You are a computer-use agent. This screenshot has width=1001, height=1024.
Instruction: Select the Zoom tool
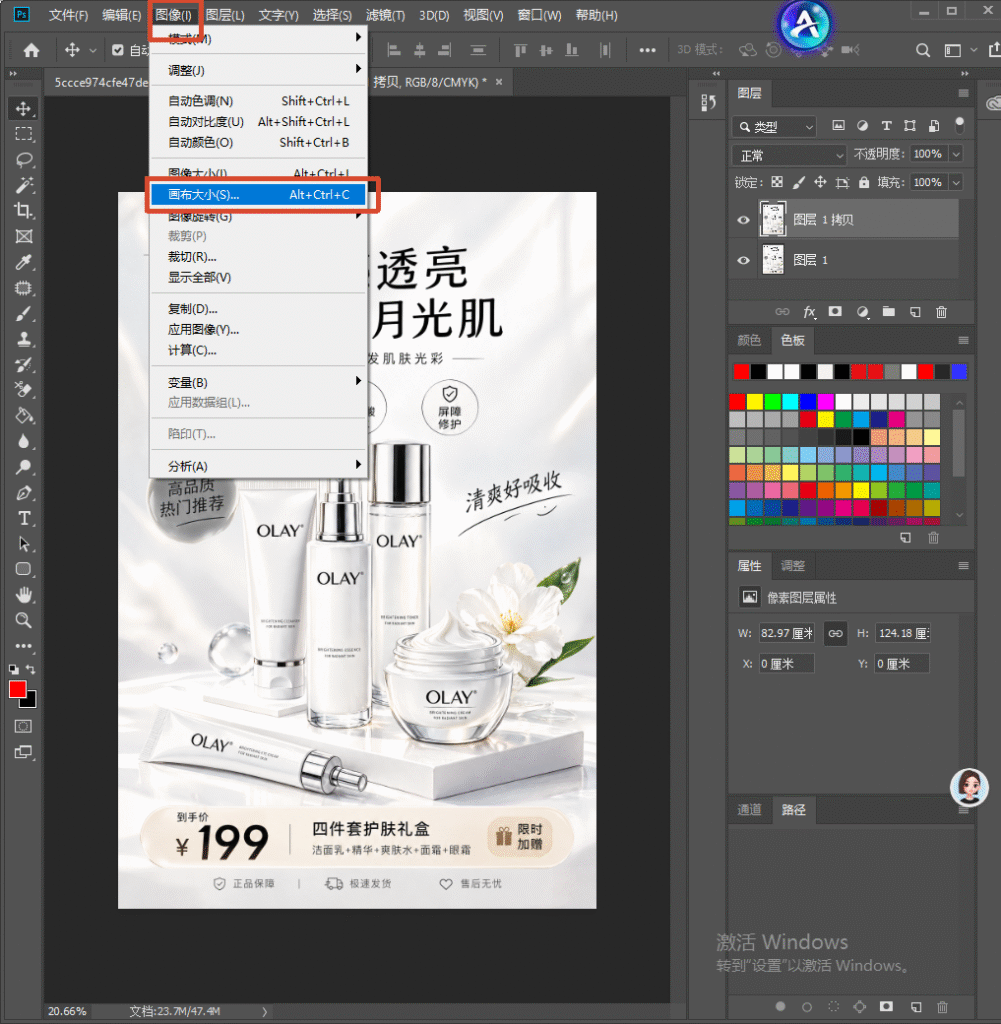[24, 620]
